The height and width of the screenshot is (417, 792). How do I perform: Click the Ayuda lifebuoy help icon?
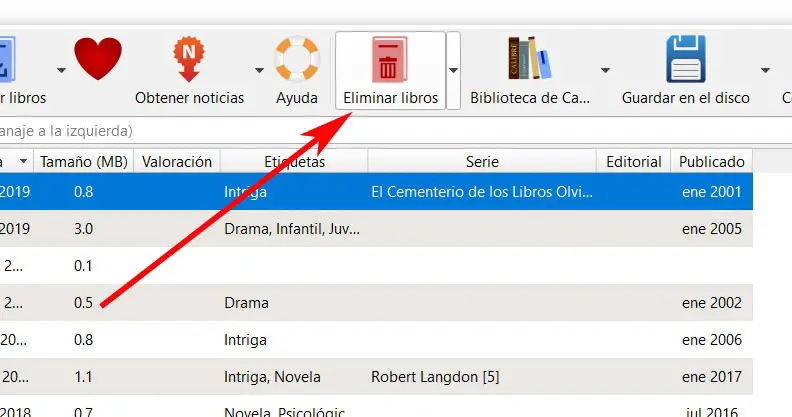coord(297,59)
